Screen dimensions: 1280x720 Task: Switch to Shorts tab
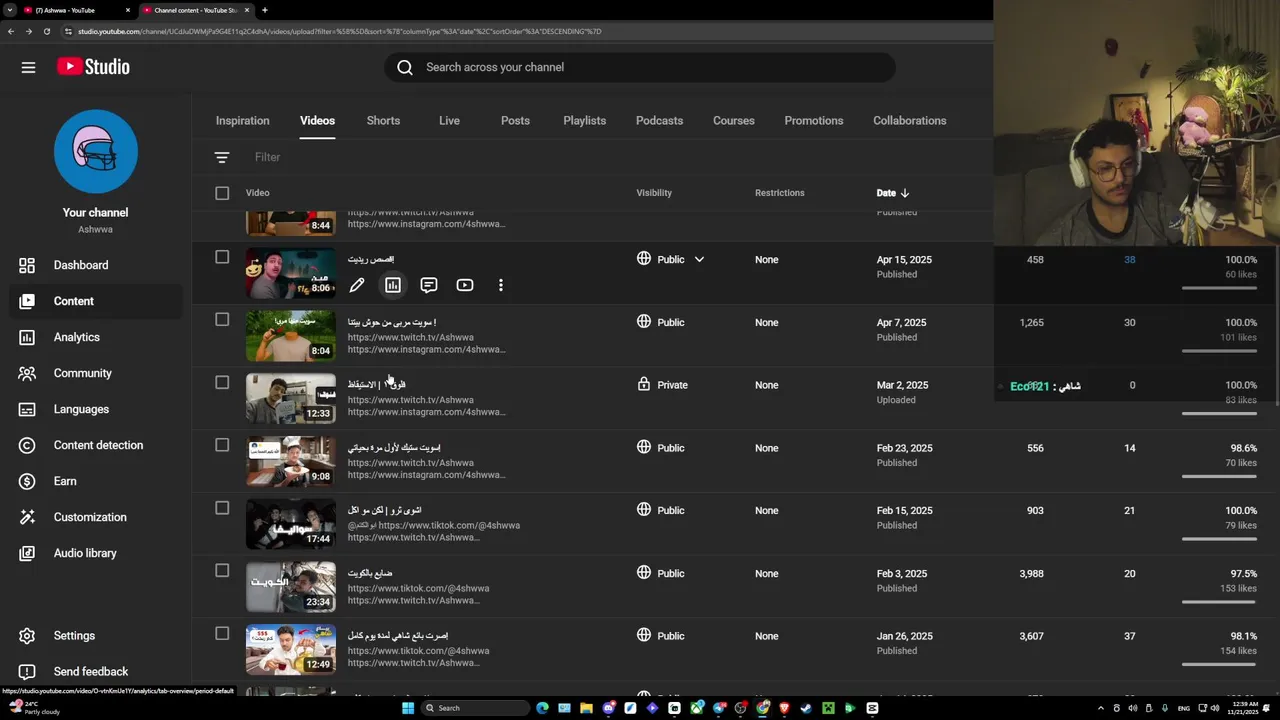point(383,121)
